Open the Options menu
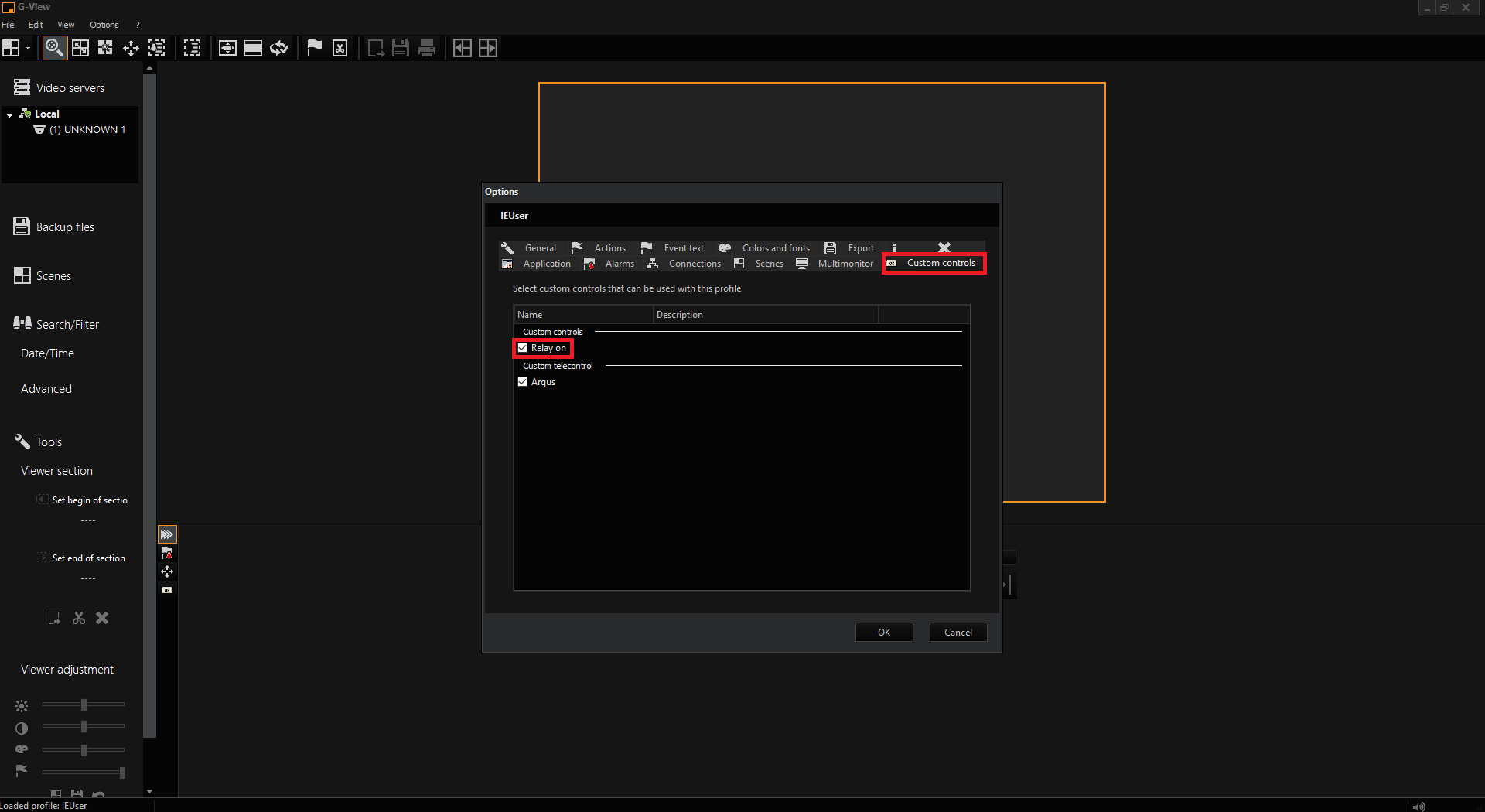This screenshot has width=1485, height=812. point(104,25)
